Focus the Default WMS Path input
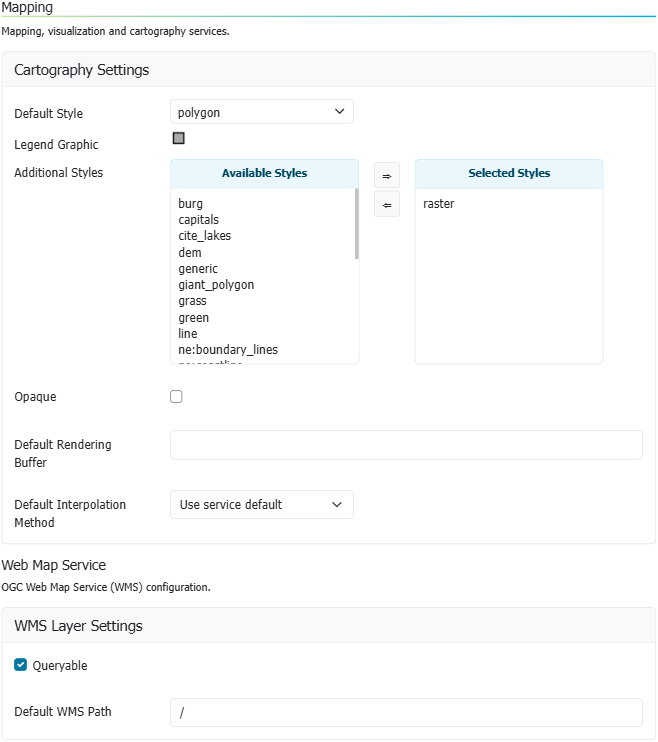 point(406,712)
